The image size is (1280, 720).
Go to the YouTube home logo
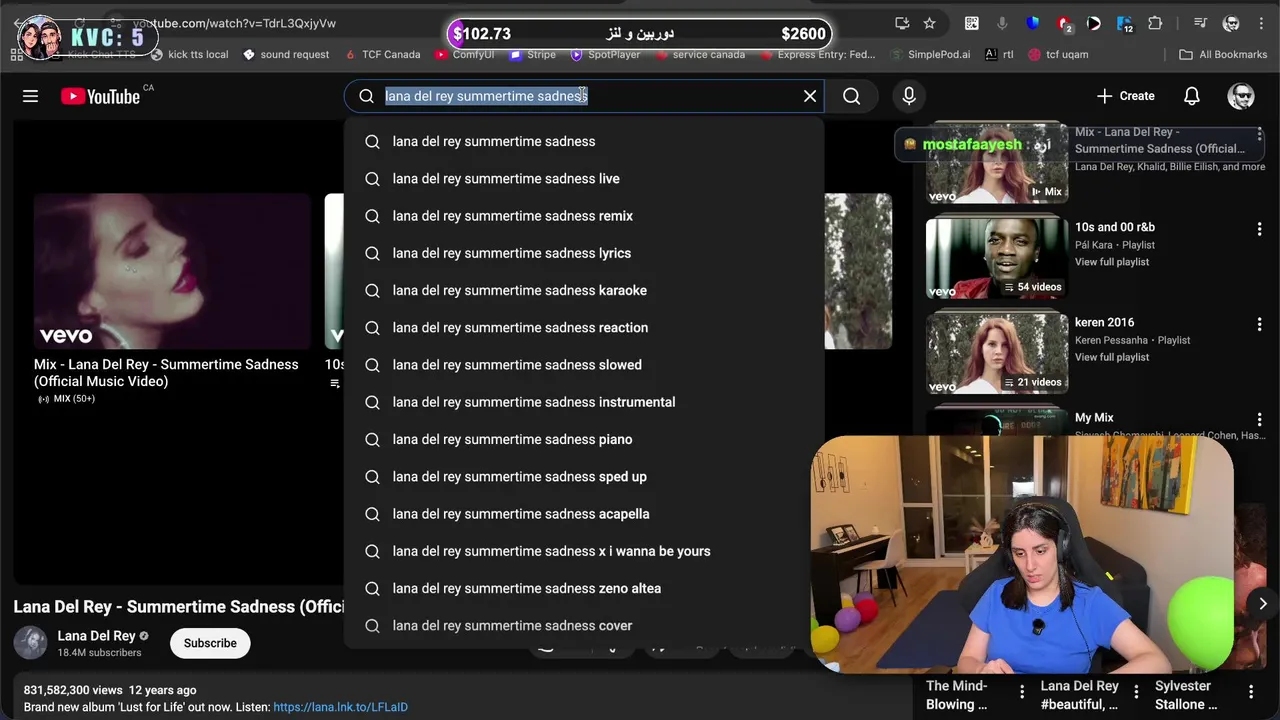100,96
